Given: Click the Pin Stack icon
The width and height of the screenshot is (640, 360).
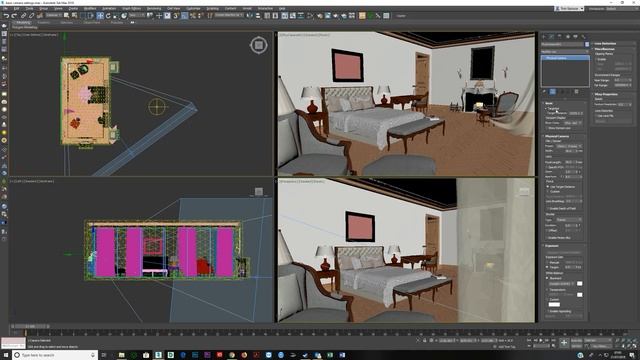Looking at the screenshot, I should pos(544,92).
